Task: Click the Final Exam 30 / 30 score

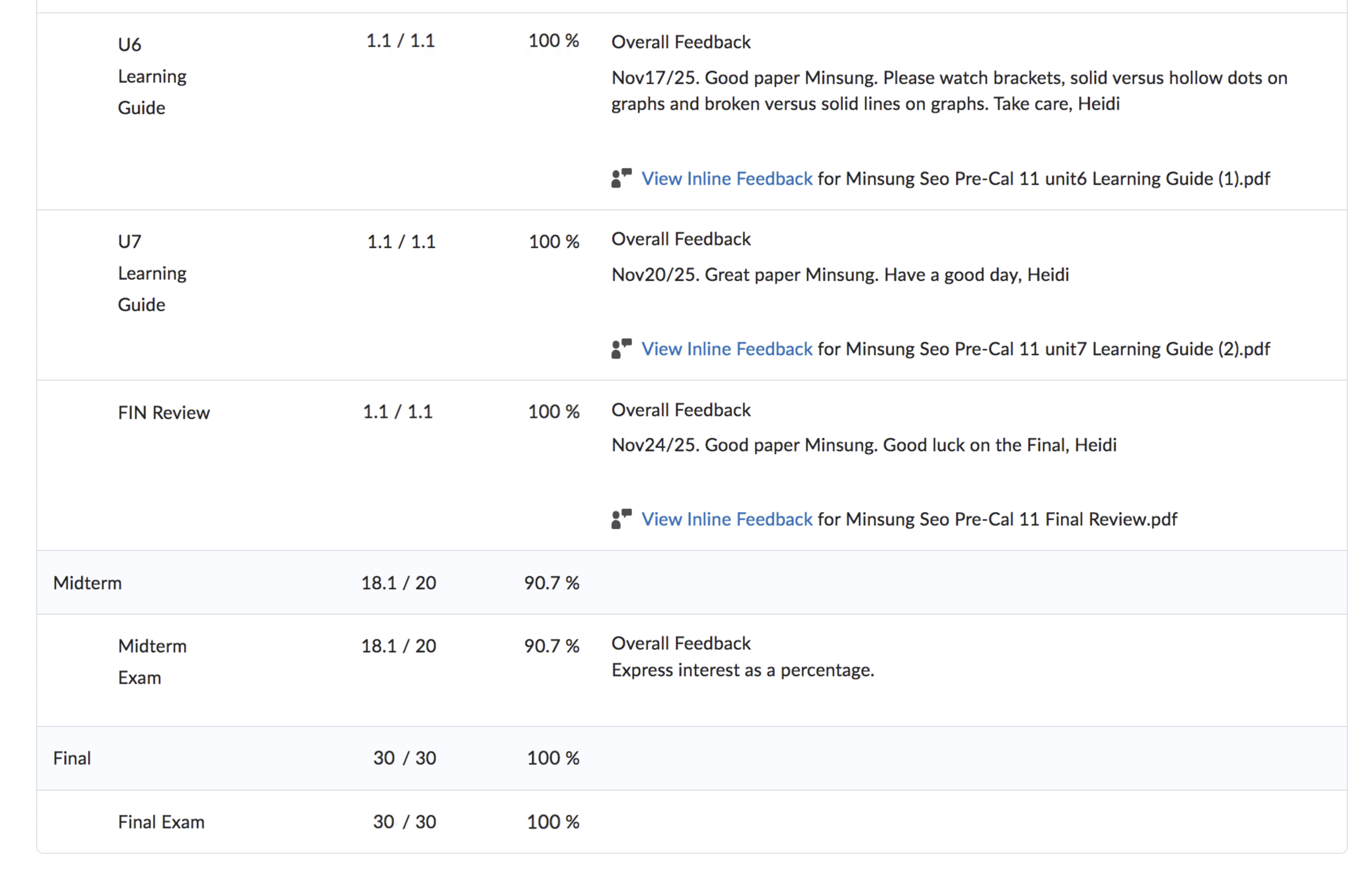Action: (x=404, y=822)
